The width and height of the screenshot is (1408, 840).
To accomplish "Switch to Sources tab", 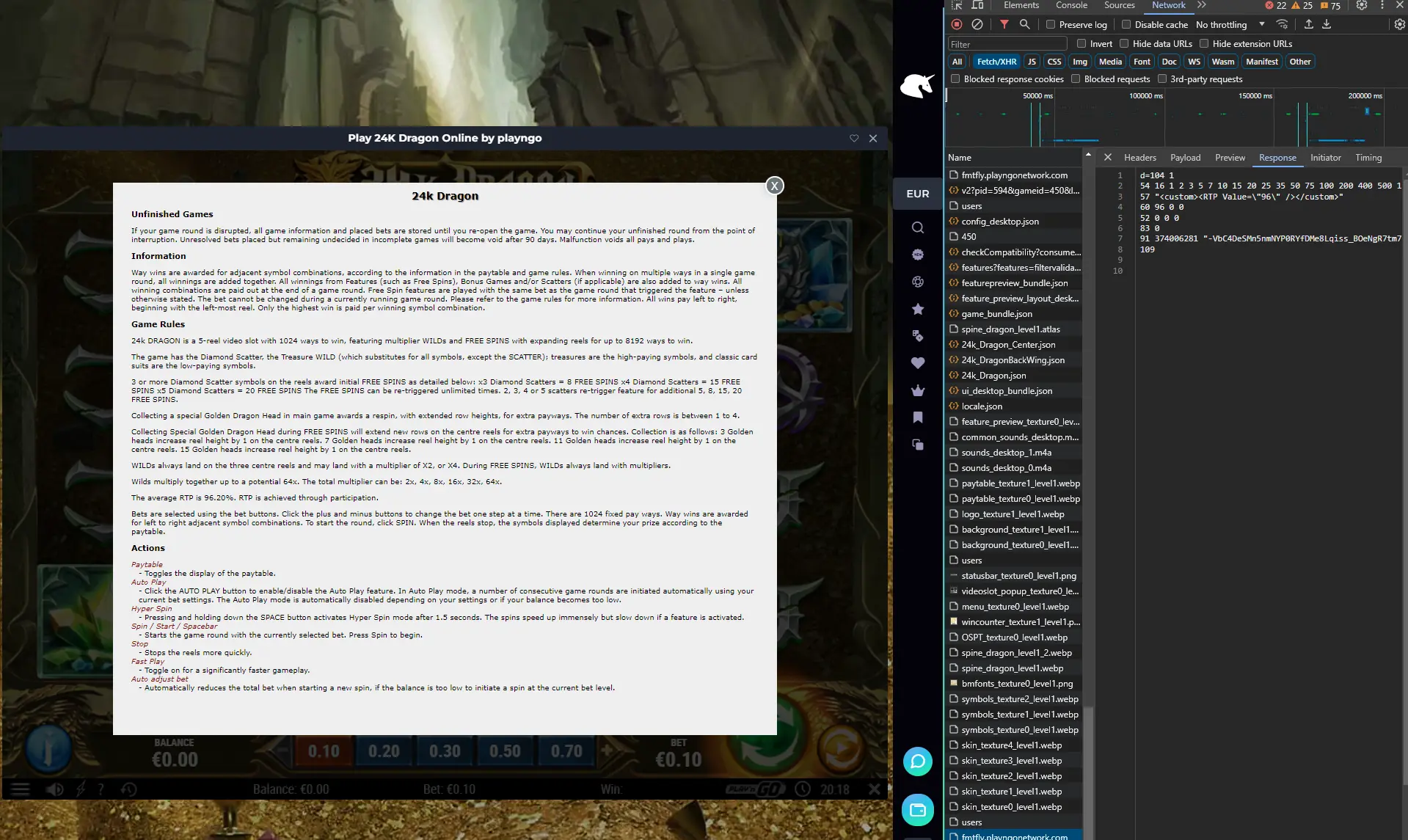I will click(x=1120, y=5).
